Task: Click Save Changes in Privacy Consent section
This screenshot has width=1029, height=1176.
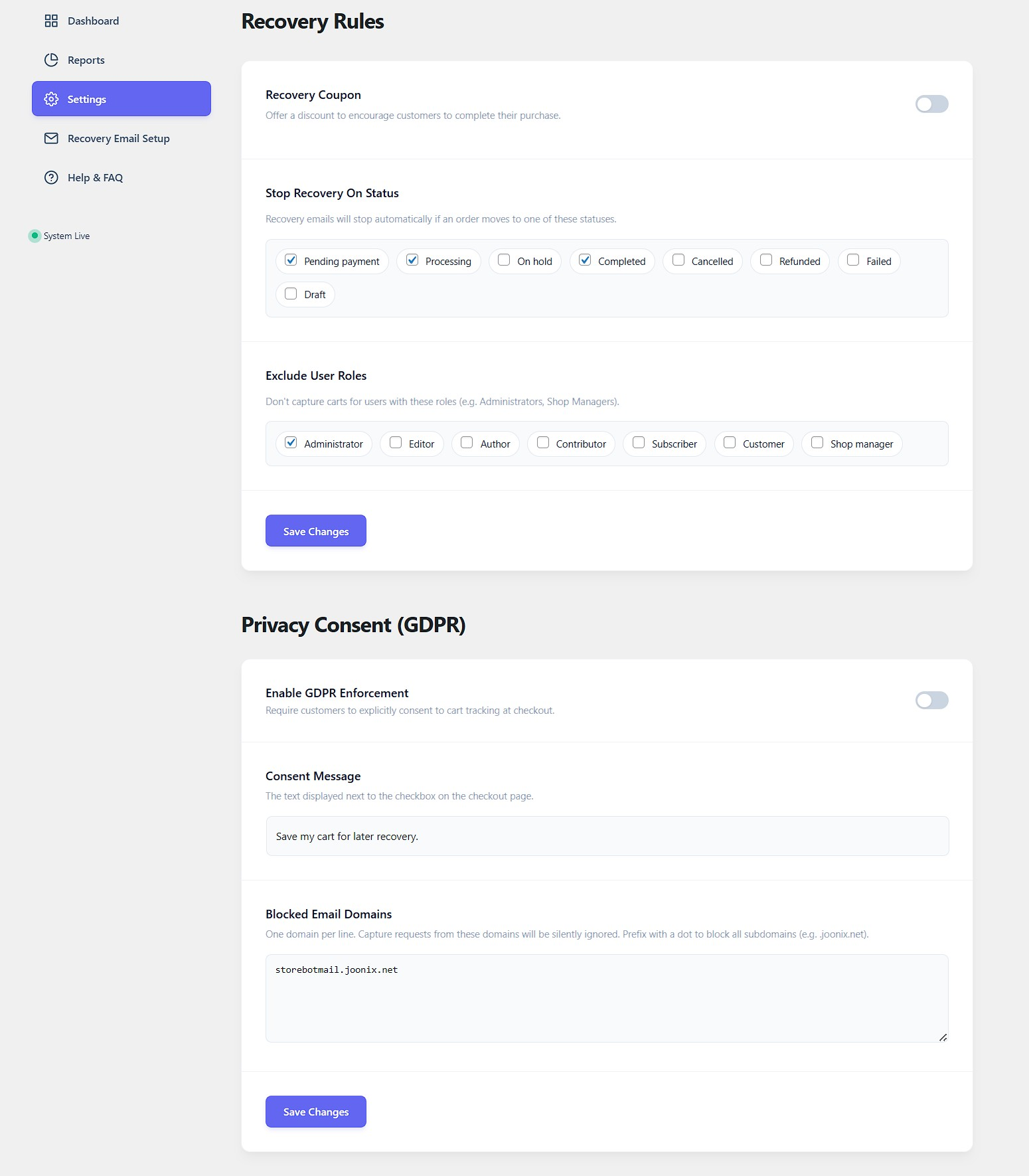Action: coord(315,1111)
